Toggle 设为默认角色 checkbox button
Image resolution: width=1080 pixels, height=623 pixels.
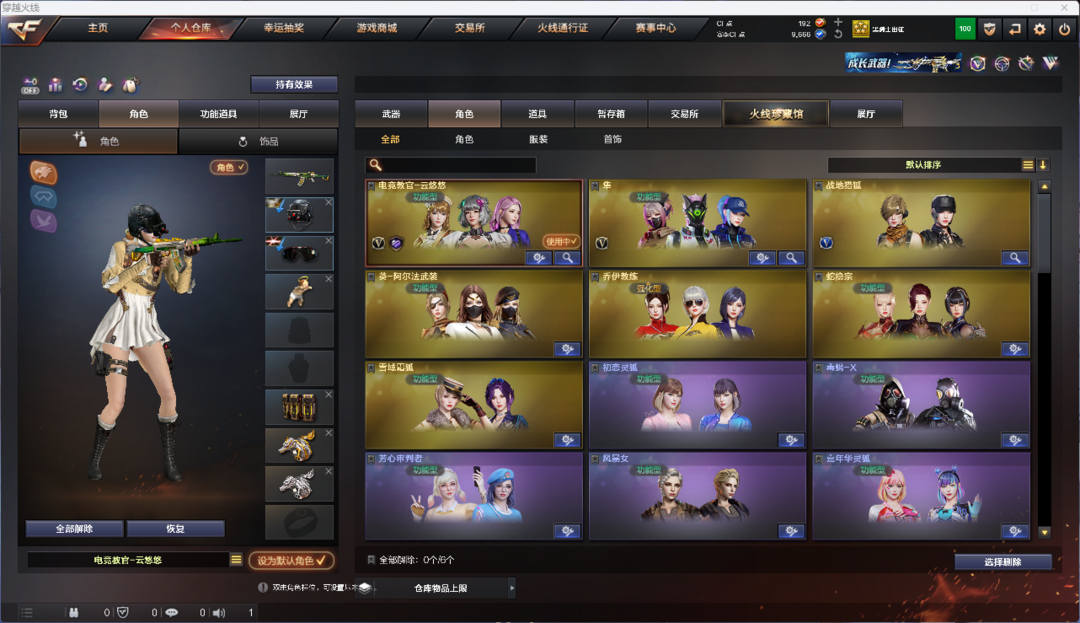click(291, 561)
